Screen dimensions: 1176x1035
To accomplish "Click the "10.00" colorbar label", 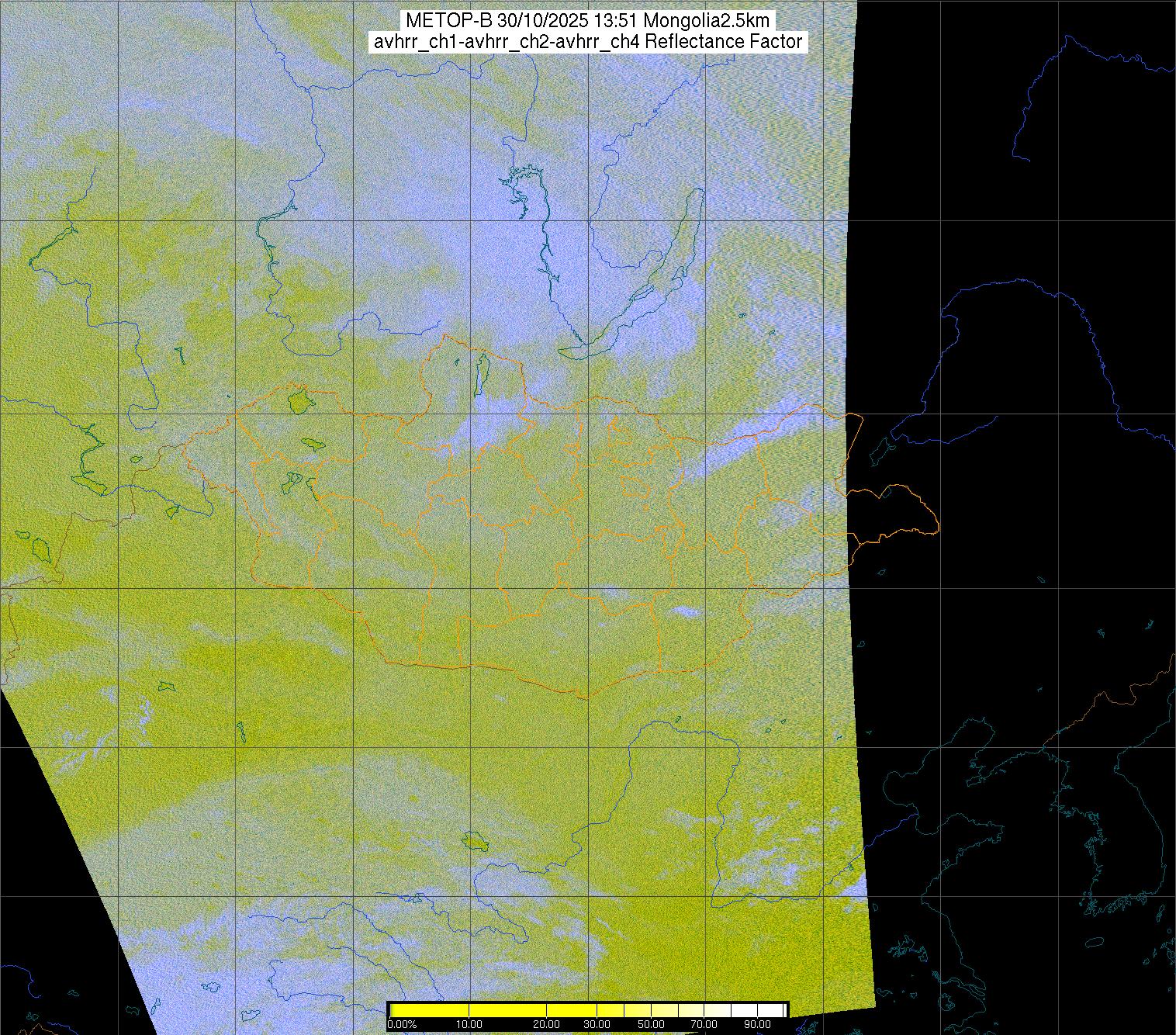I will point(469,1025).
